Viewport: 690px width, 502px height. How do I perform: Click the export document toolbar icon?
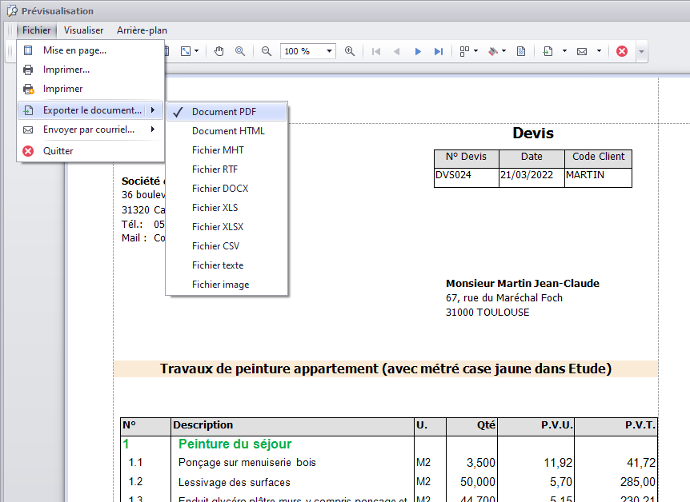[548, 51]
